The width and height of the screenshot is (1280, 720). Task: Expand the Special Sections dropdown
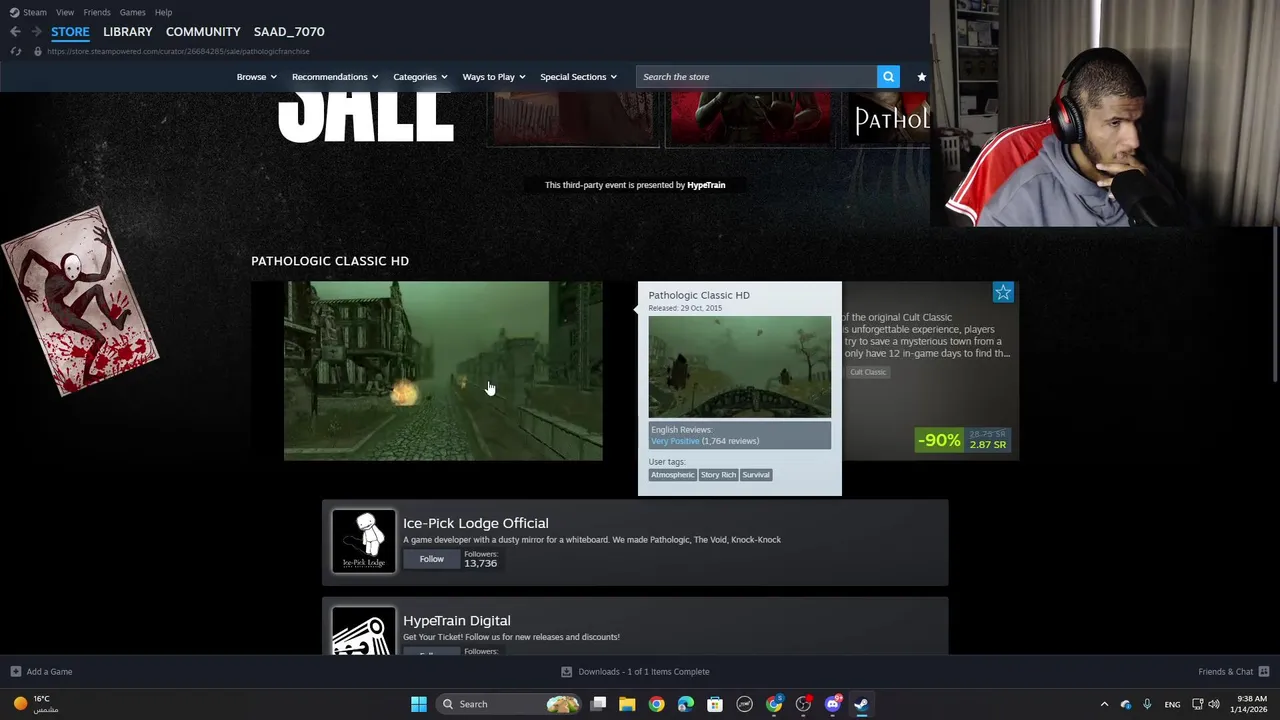point(578,77)
